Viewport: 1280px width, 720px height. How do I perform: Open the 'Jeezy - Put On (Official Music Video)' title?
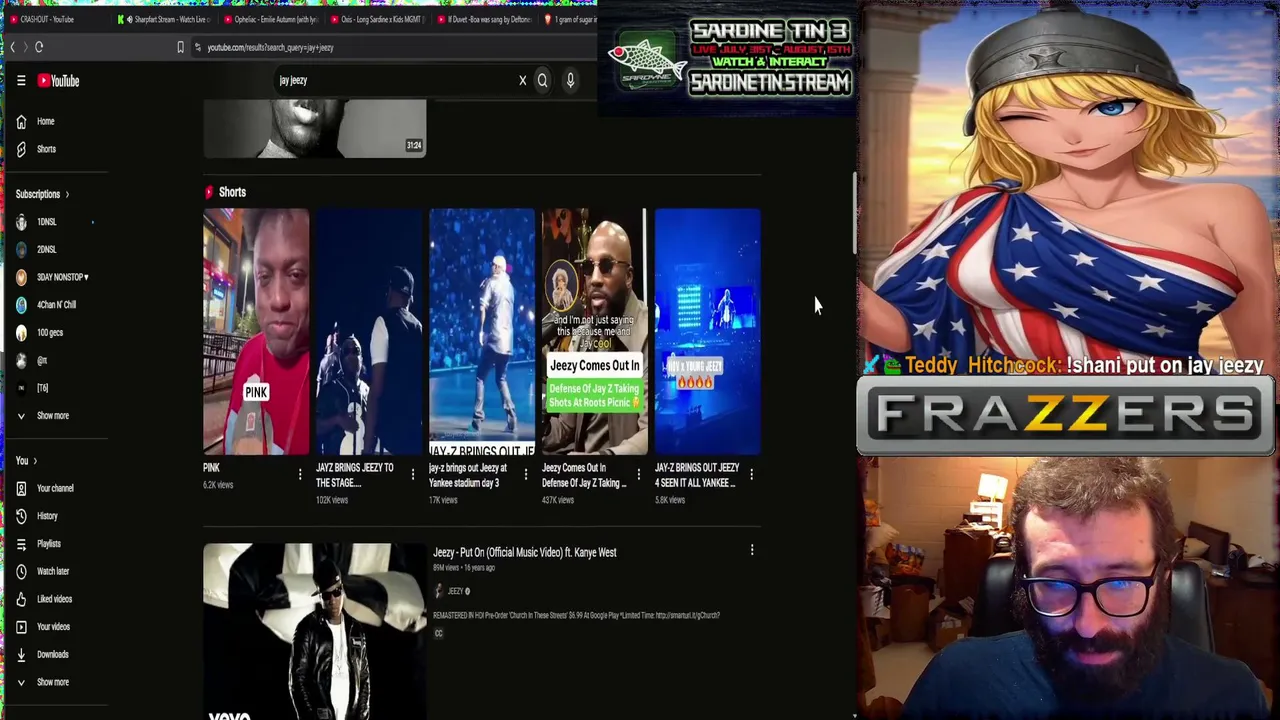point(525,552)
